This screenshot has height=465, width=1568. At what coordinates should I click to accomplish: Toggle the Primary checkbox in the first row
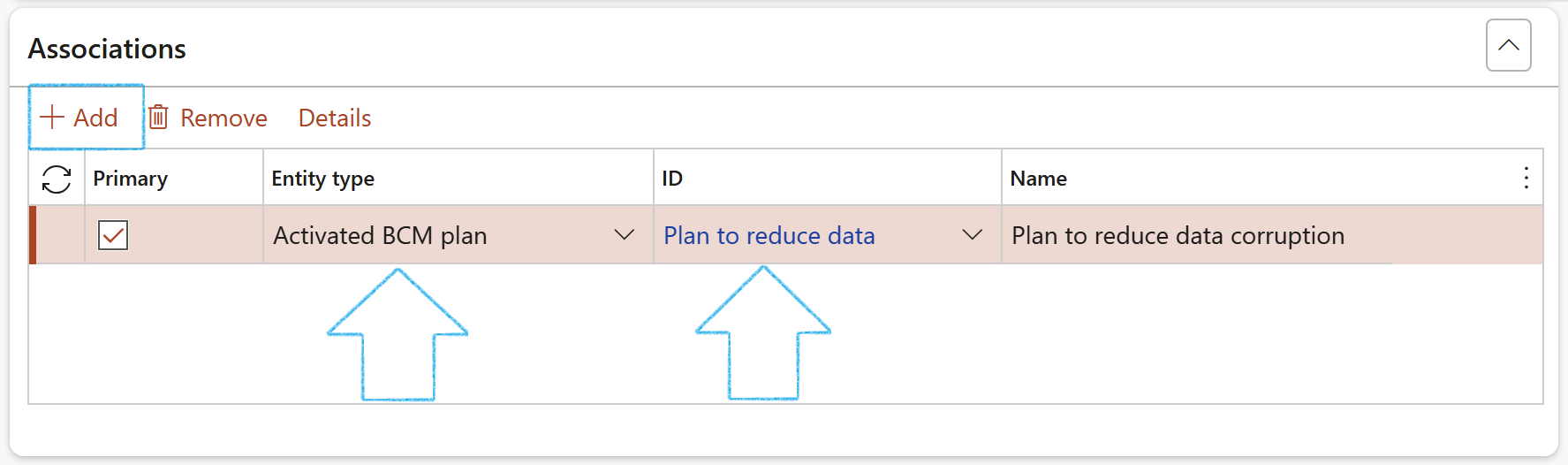(x=113, y=235)
